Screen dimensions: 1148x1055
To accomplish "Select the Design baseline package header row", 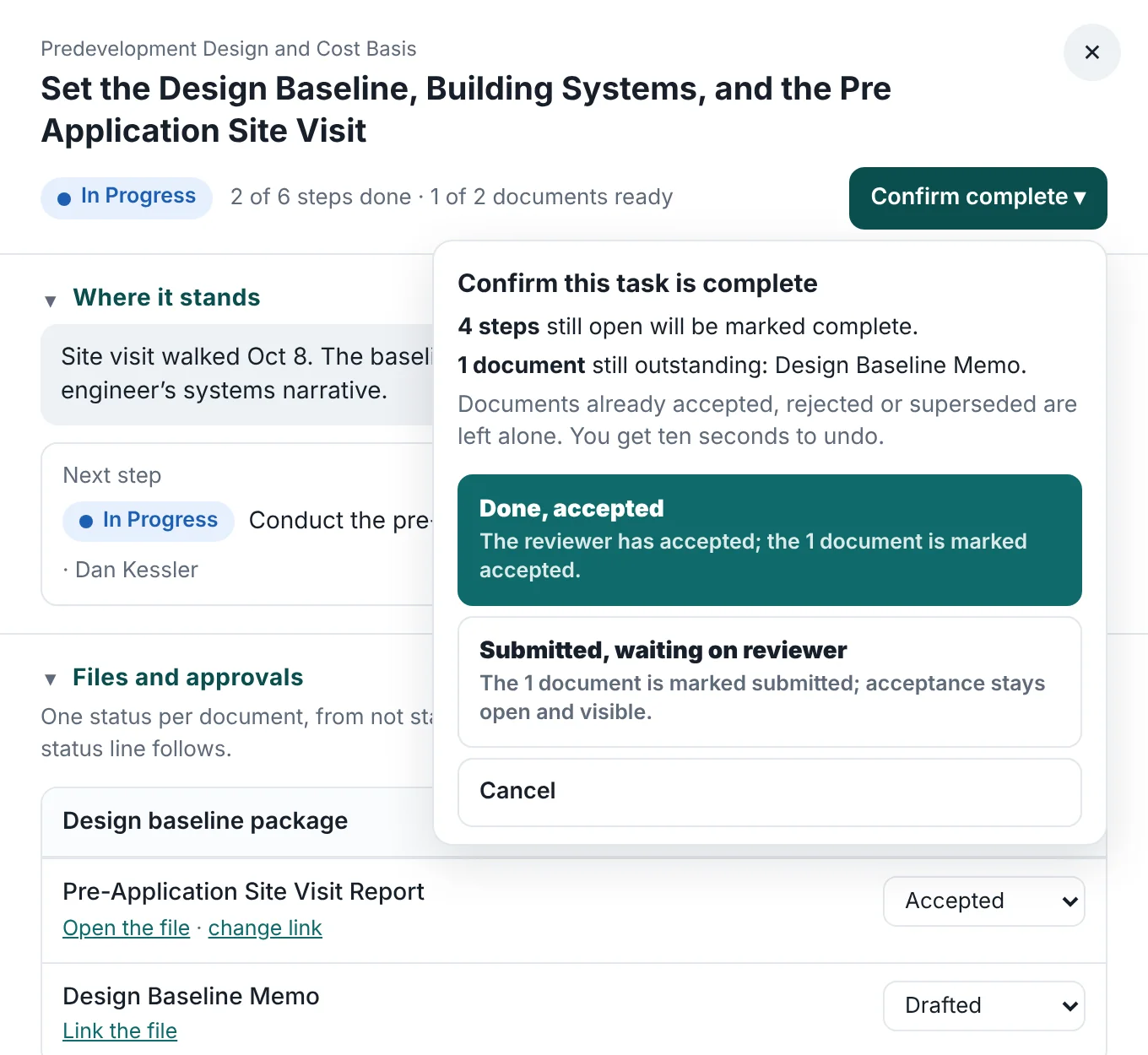I will (x=237, y=821).
